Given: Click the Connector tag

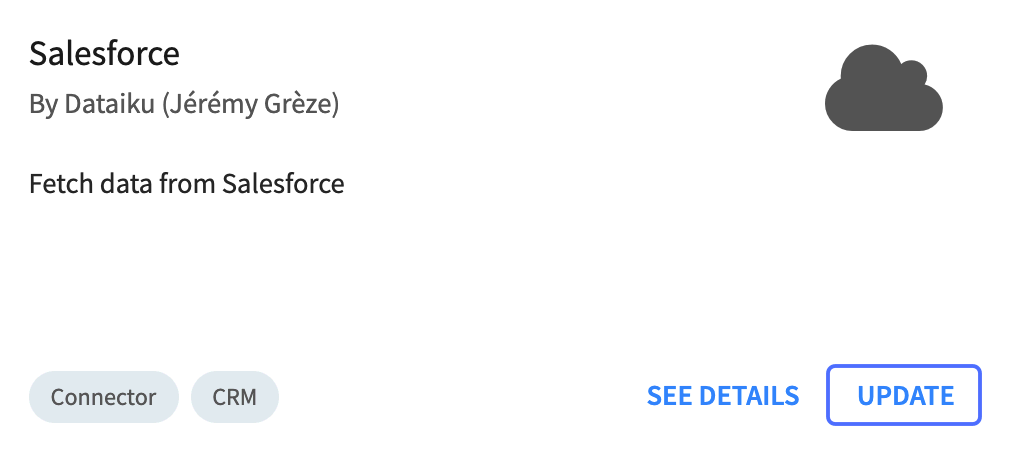Looking at the screenshot, I should pyautogui.click(x=104, y=397).
